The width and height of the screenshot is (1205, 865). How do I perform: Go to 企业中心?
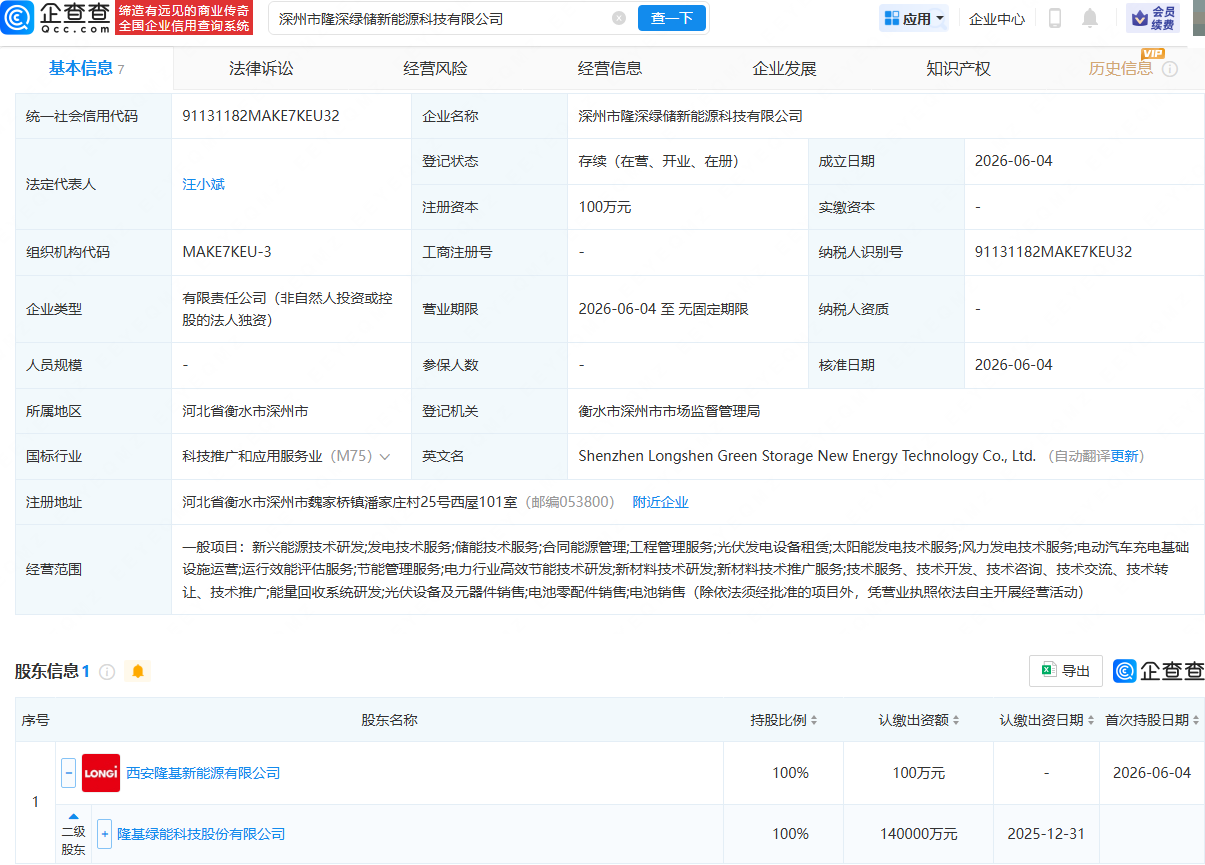[x=997, y=18]
